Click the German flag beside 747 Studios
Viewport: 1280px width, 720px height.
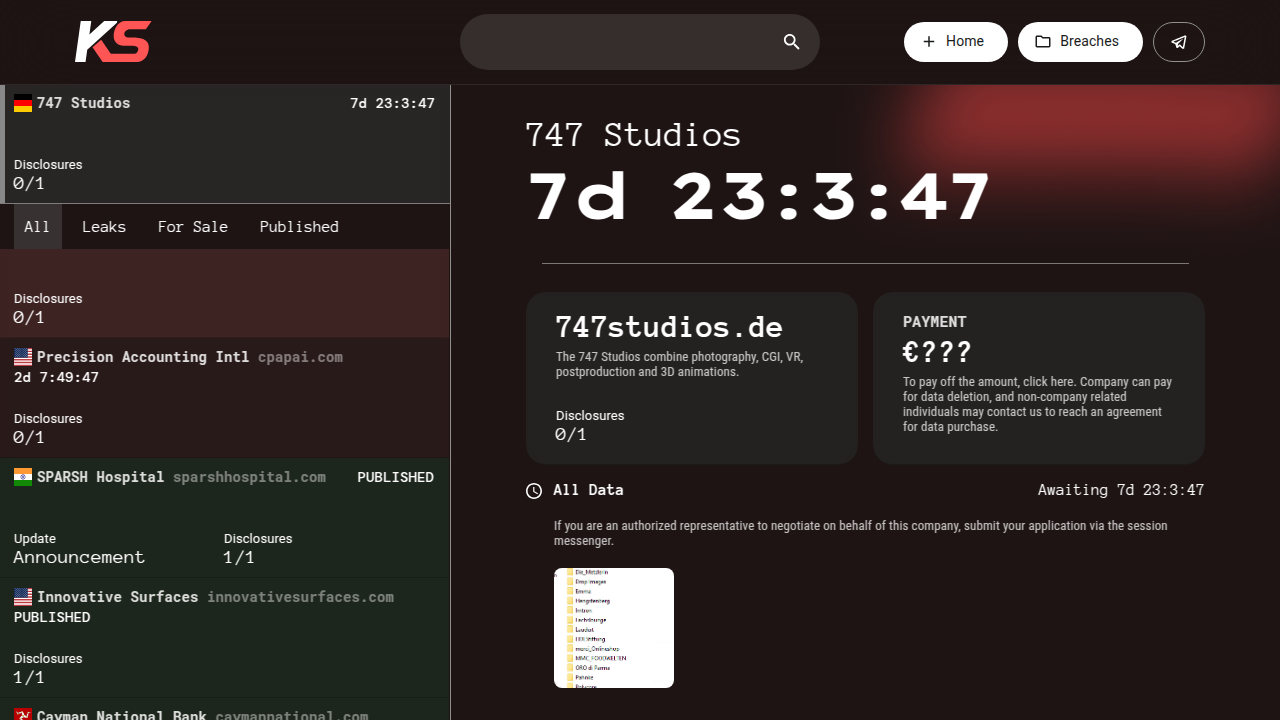coord(22,102)
